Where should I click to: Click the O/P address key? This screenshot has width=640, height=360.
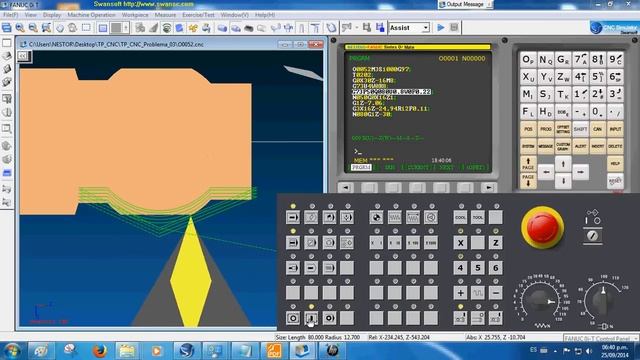(x=528, y=60)
